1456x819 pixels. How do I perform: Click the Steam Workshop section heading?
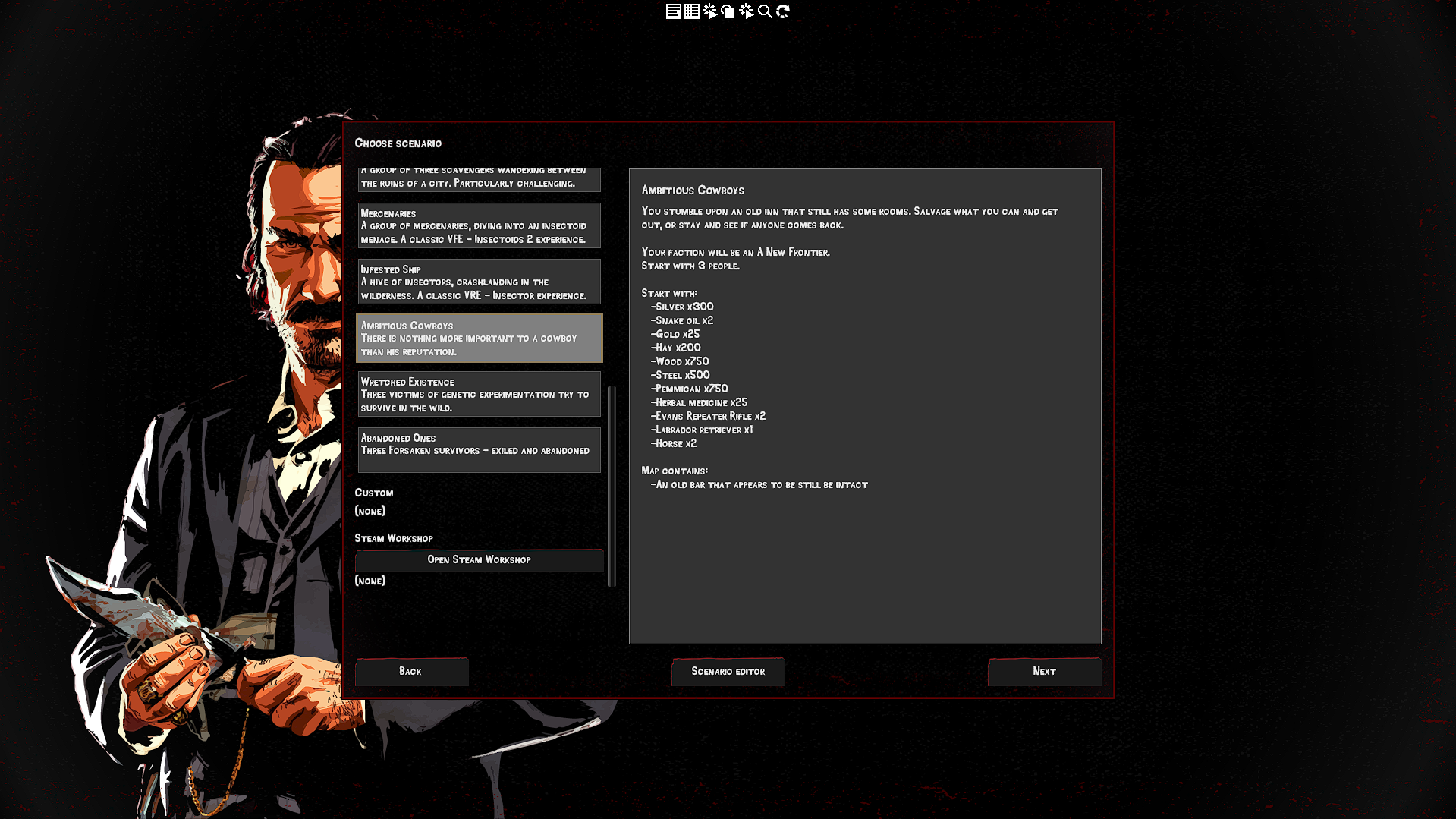coord(394,539)
